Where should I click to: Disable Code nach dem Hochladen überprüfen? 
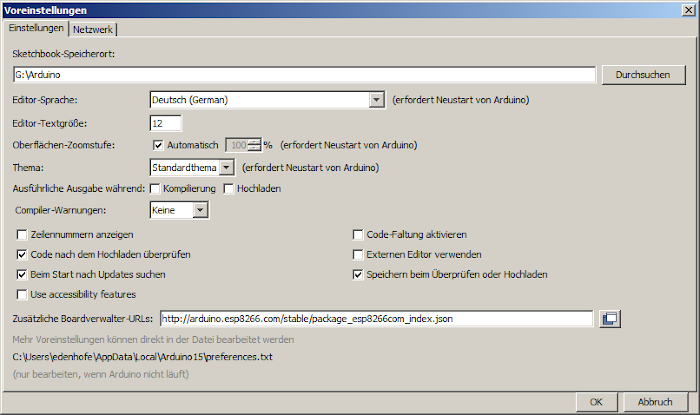22,254
